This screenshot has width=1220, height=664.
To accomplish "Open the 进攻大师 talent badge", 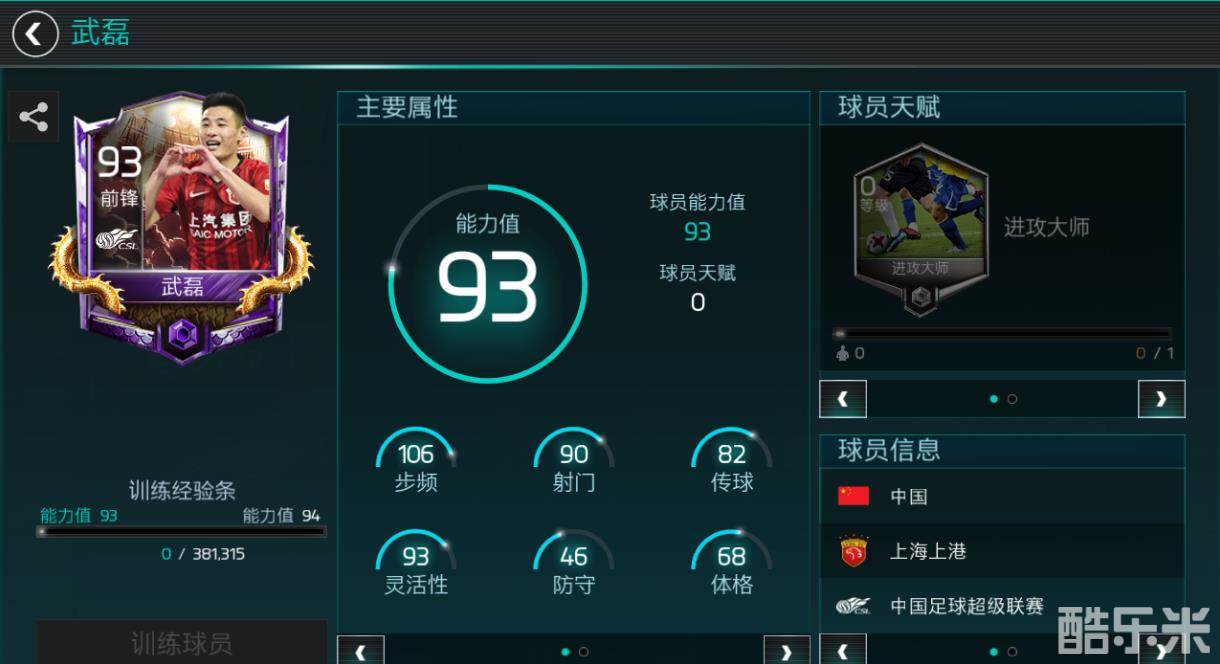I will pyautogui.click(x=920, y=229).
